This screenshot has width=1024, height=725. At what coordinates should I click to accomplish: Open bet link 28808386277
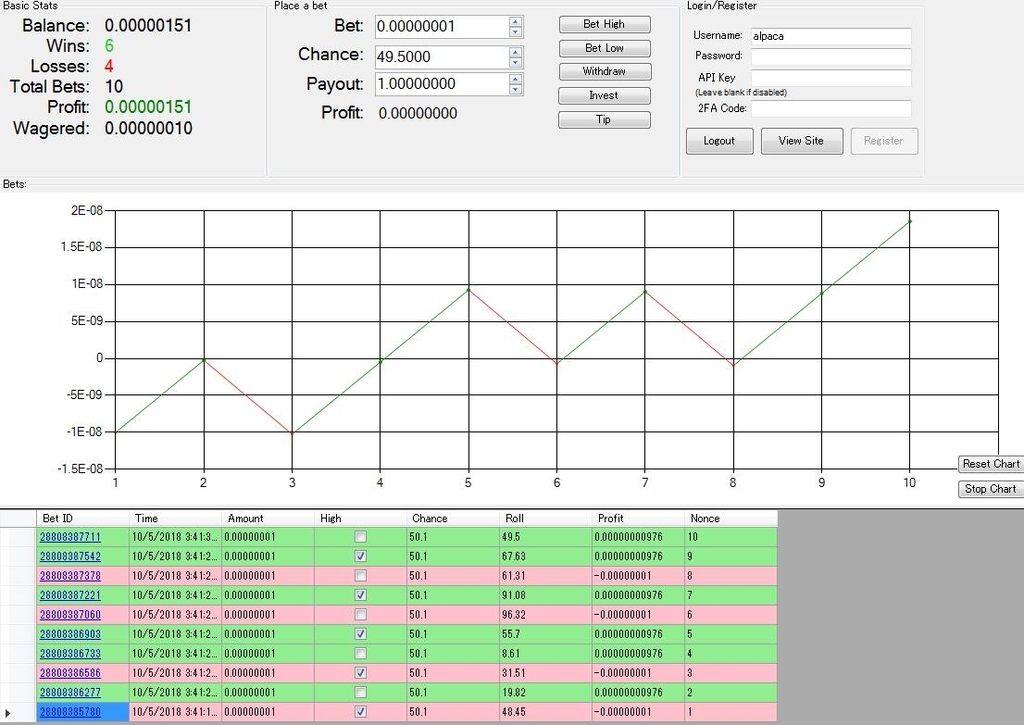[x=71, y=692]
